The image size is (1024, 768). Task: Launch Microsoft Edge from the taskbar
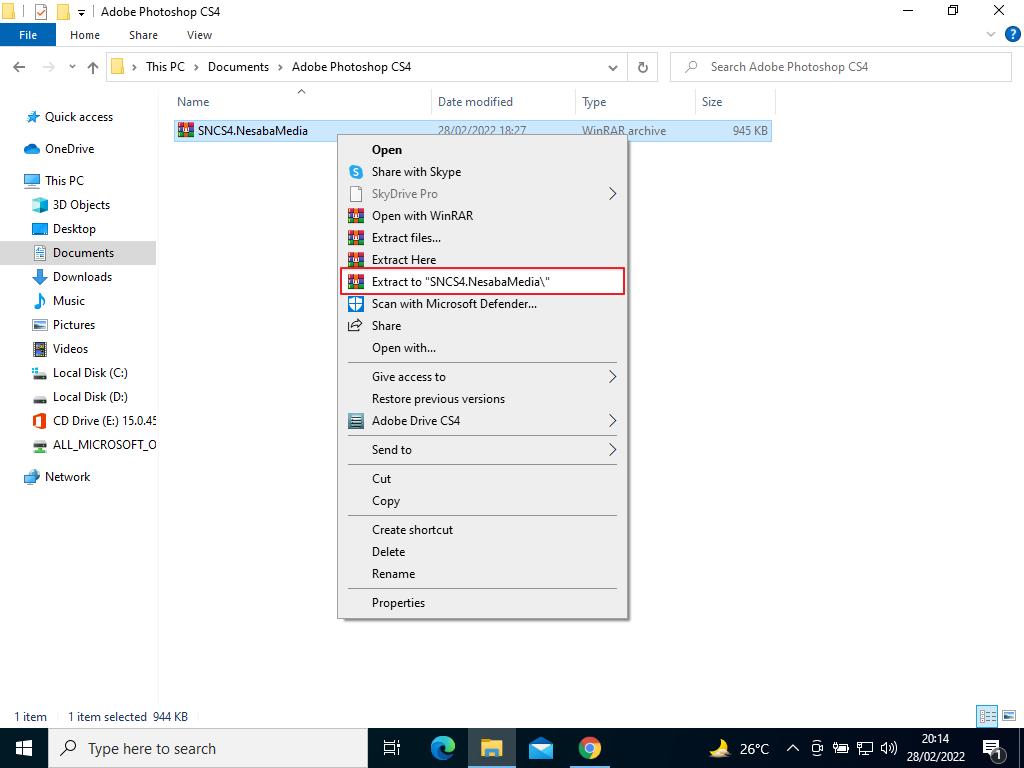coord(443,748)
